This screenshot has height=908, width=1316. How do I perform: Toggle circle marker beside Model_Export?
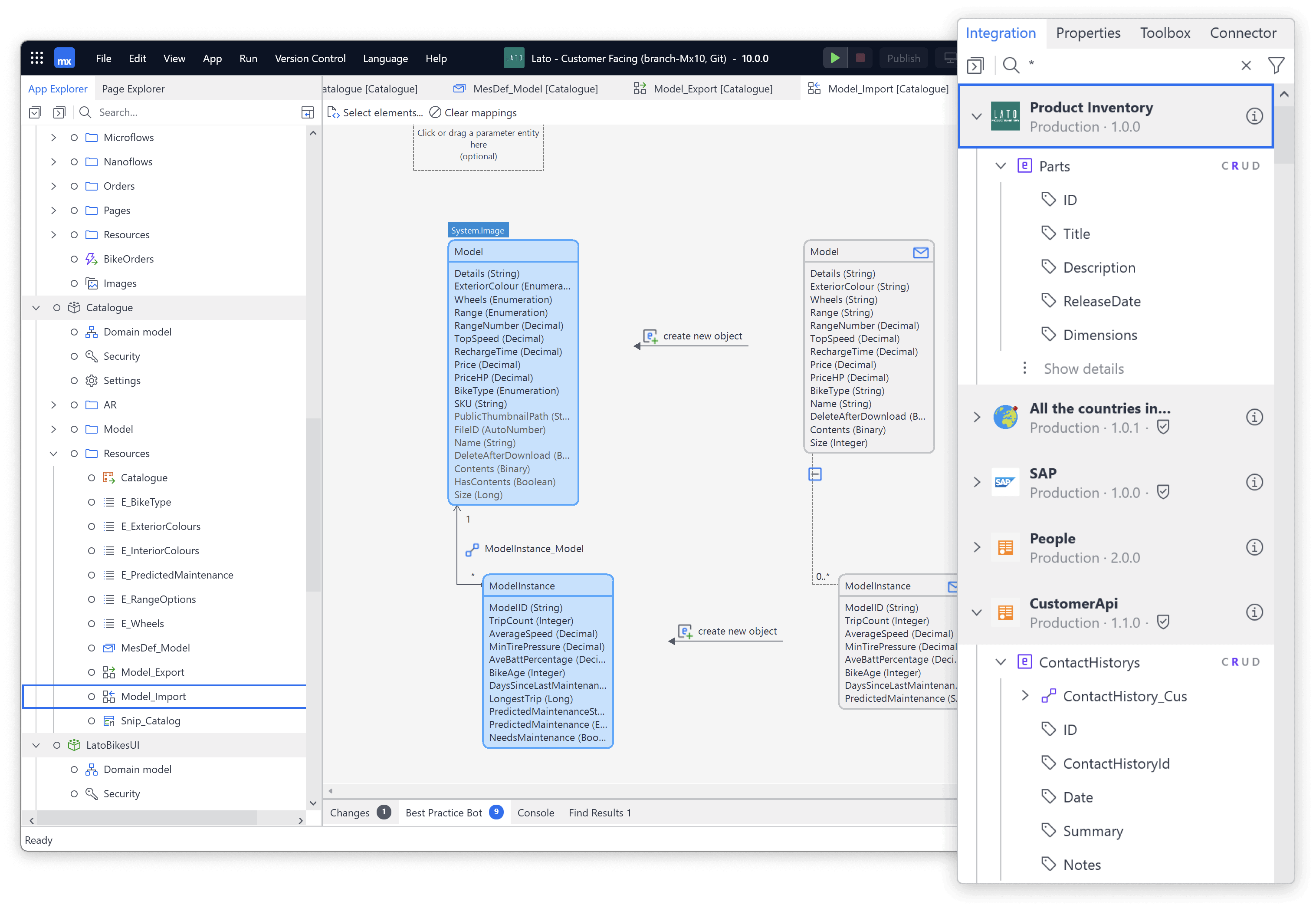click(91, 672)
